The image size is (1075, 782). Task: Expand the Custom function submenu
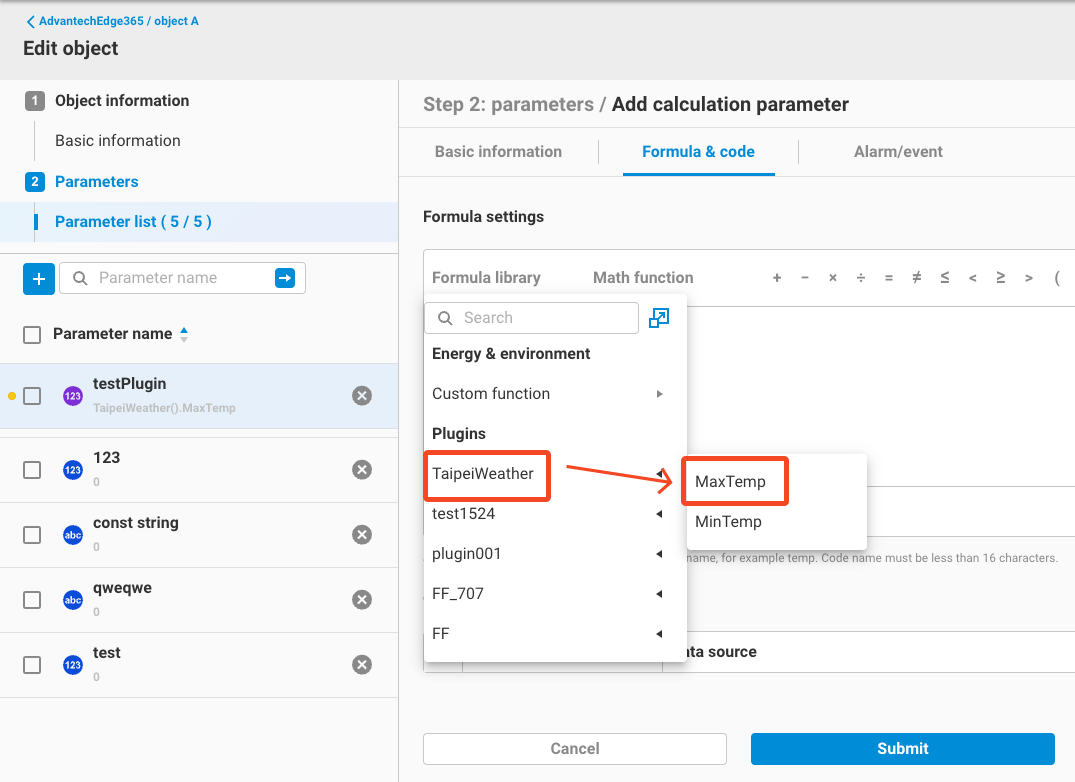click(x=658, y=393)
